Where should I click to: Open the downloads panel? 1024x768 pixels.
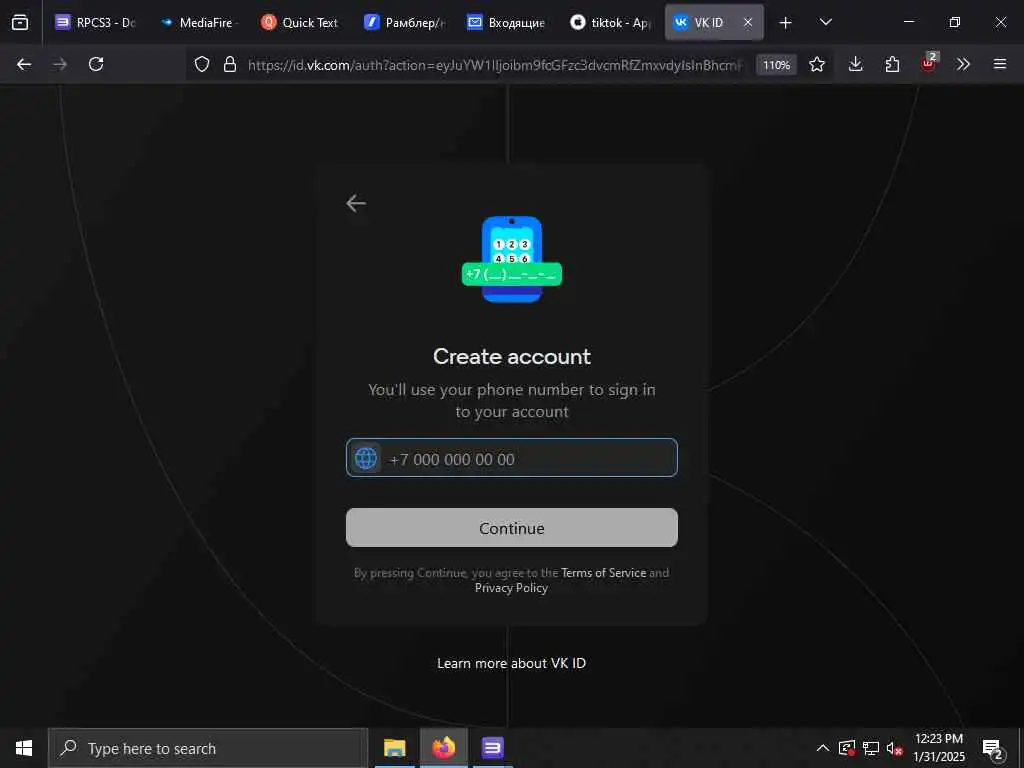856,64
